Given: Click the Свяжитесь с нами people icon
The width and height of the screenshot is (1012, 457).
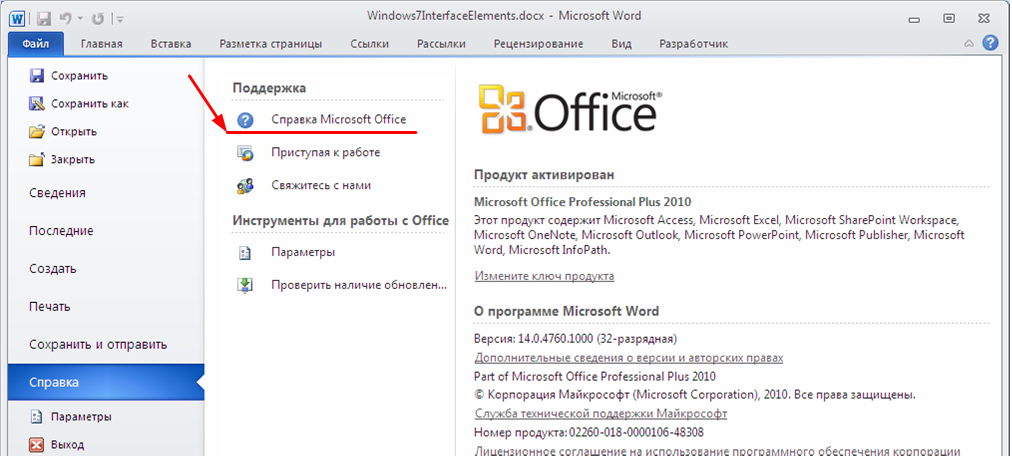Looking at the screenshot, I should point(245,186).
